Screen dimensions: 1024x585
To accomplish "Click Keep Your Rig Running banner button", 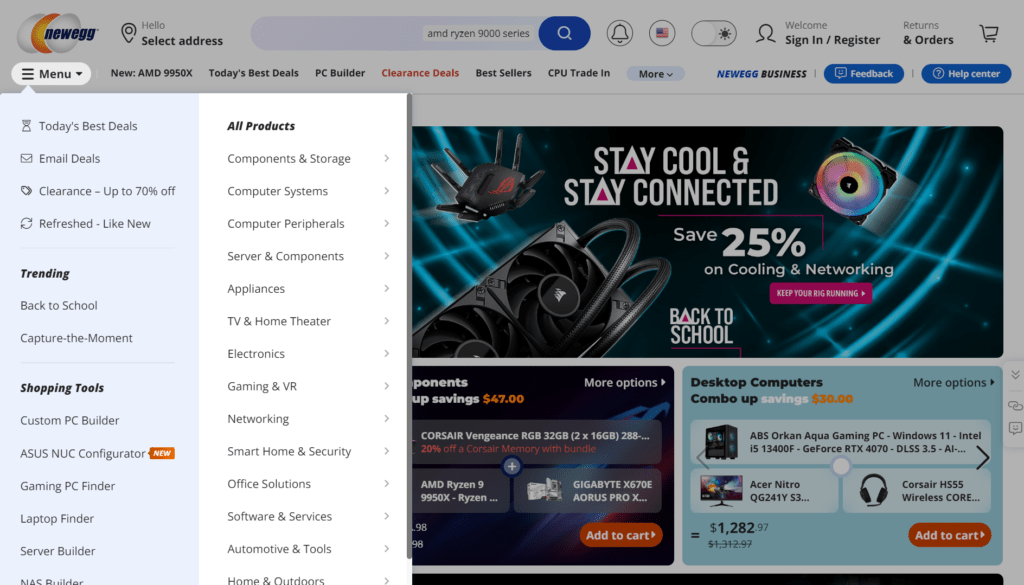I will (820, 293).
